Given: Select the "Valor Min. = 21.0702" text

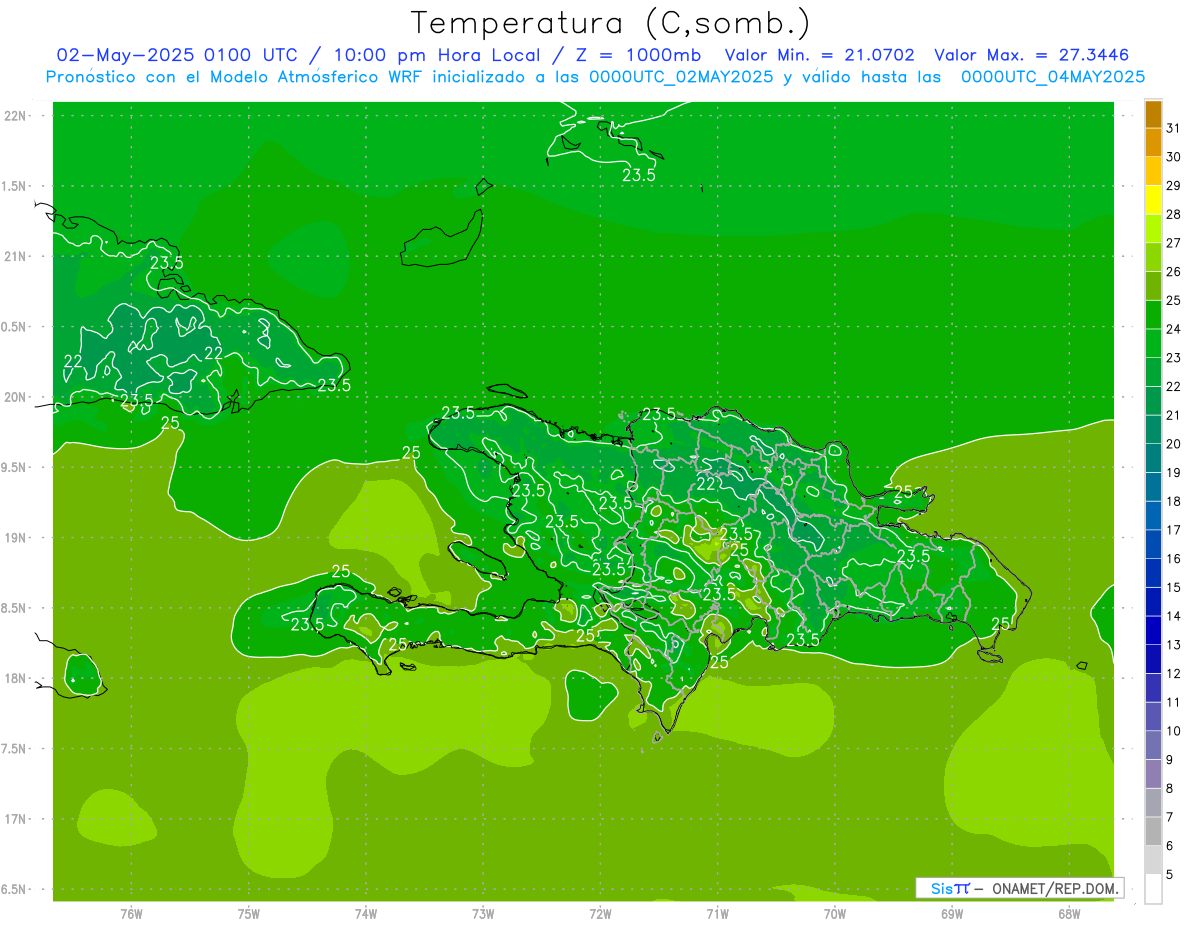Looking at the screenshot, I should (820, 55).
